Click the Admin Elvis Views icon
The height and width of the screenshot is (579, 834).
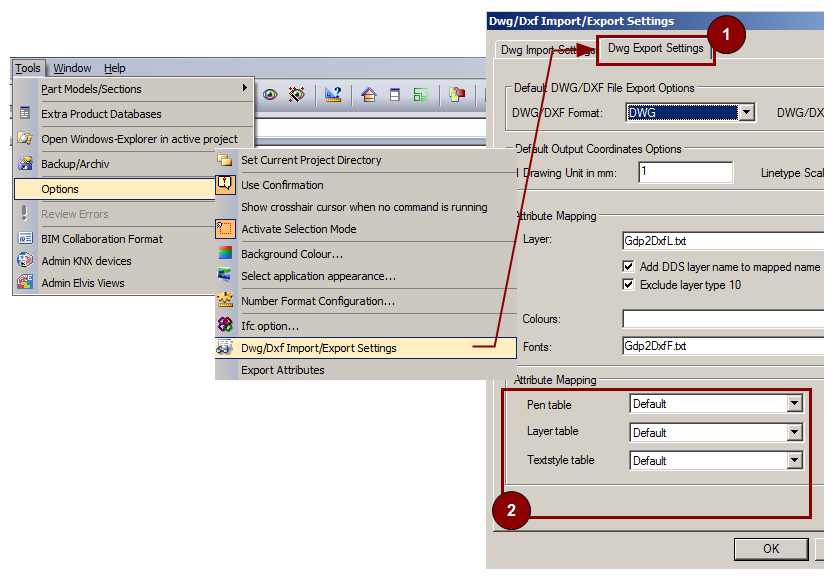(x=24, y=283)
